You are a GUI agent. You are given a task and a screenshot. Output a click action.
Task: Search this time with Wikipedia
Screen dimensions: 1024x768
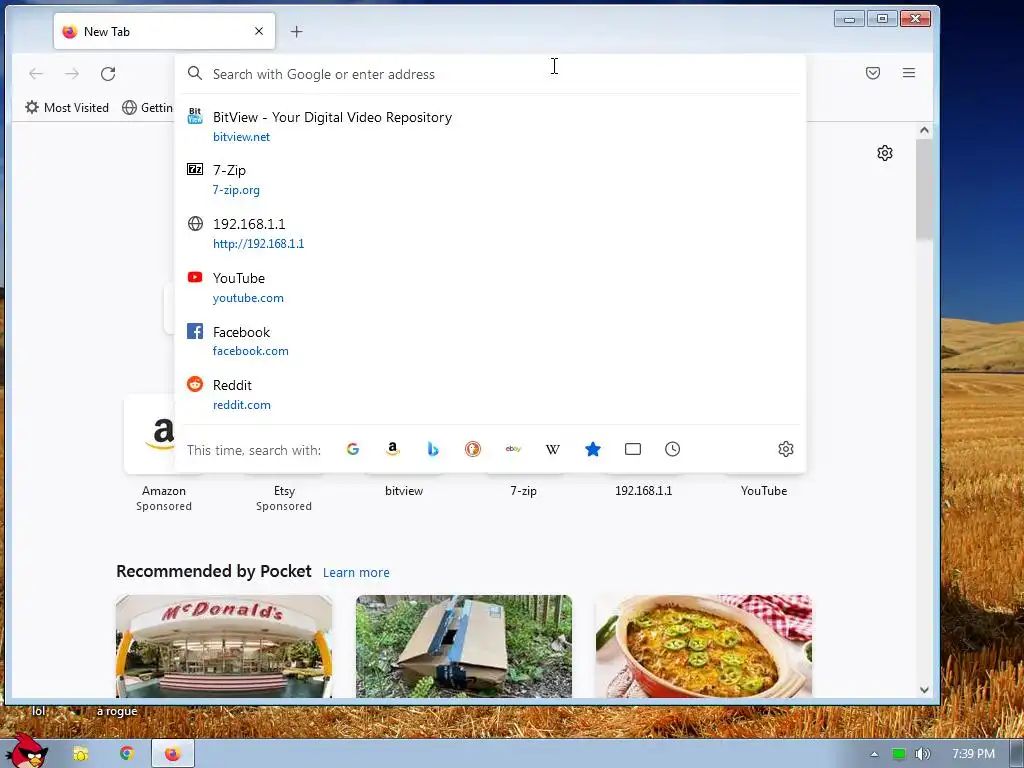click(552, 449)
